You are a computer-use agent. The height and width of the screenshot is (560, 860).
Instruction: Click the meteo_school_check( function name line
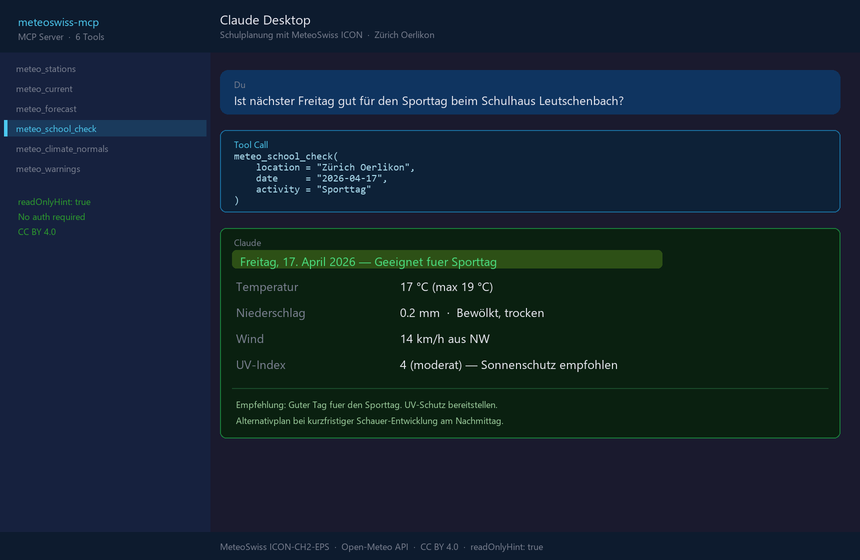coord(286,156)
